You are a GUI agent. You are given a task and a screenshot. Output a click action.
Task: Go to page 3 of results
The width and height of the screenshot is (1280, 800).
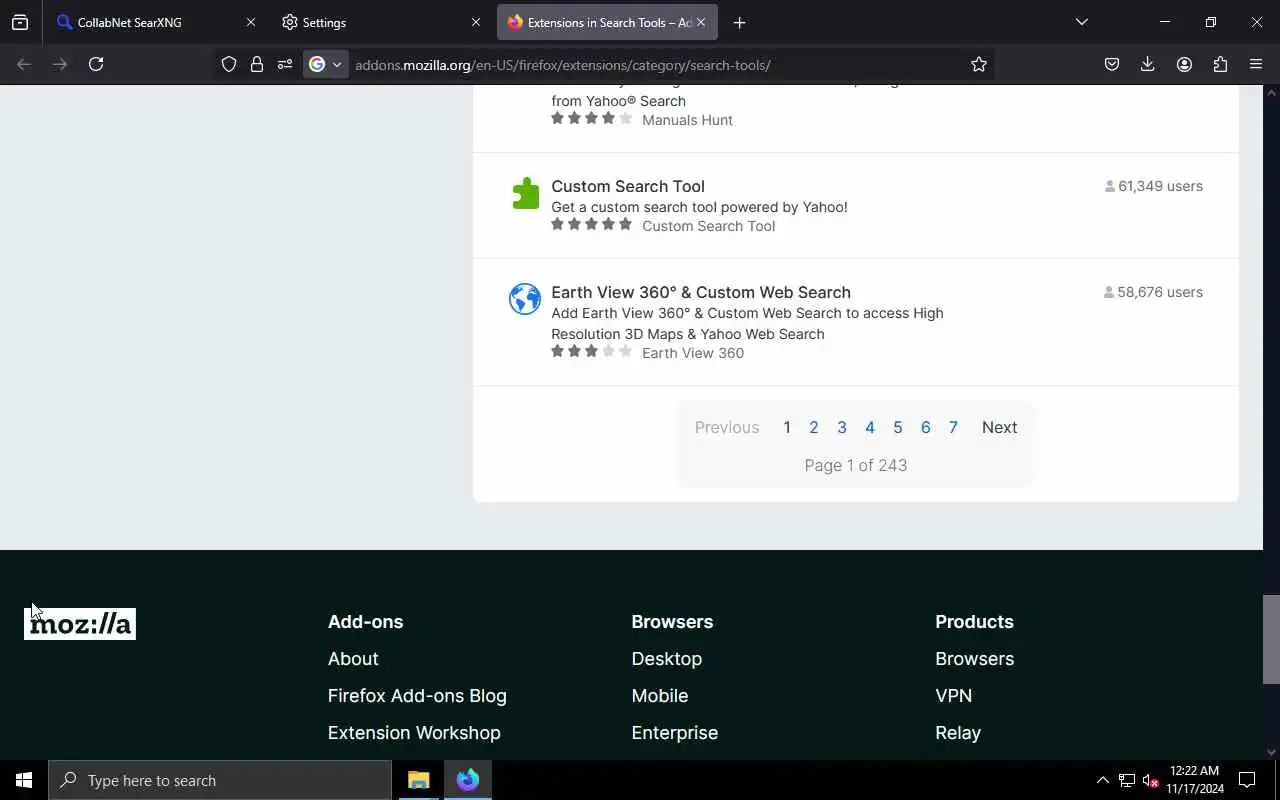pyautogui.click(x=842, y=427)
